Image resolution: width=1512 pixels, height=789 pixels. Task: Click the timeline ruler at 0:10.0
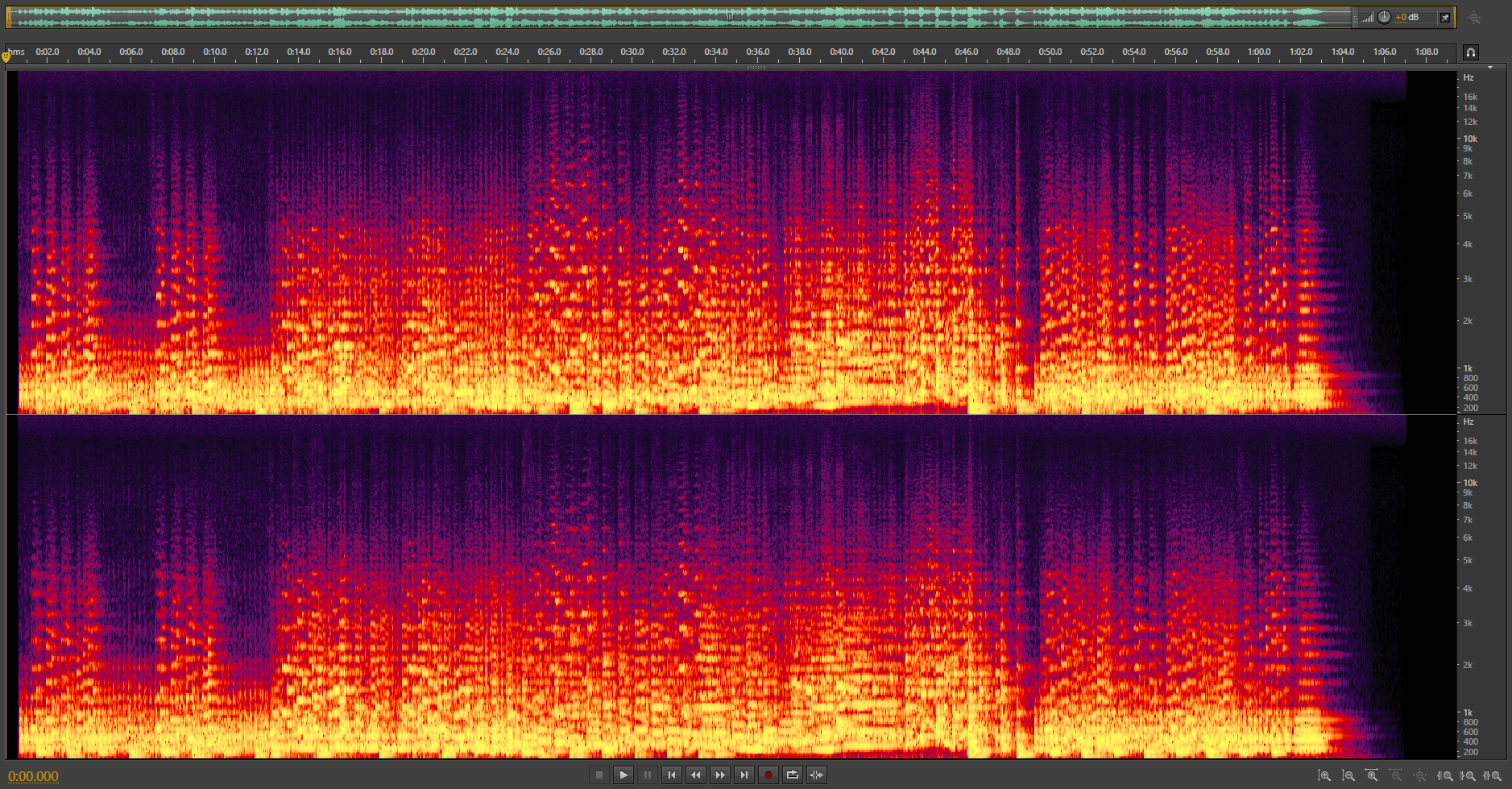tap(214, 52)
